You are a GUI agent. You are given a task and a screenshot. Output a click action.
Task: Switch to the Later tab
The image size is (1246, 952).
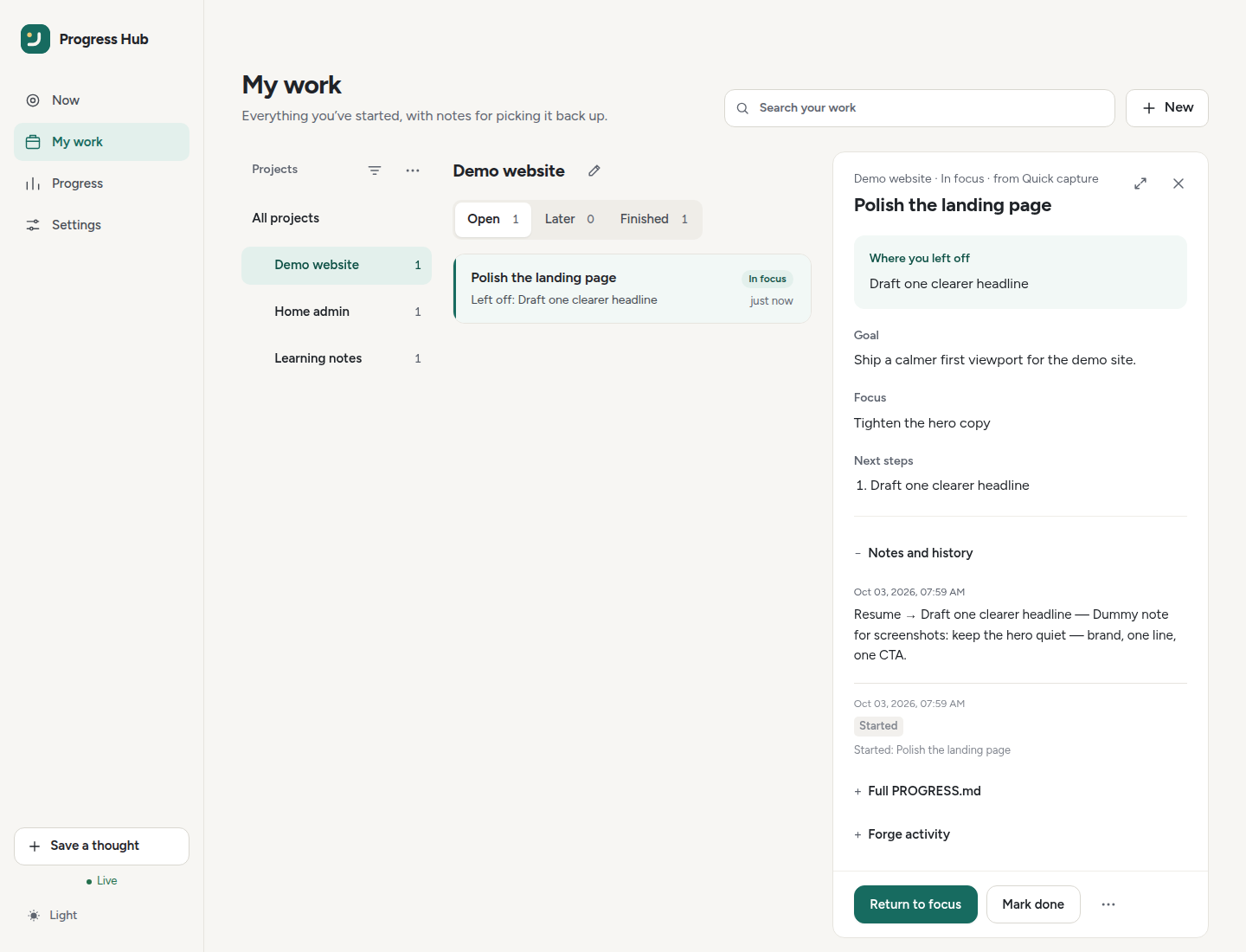tap(569, 219)
